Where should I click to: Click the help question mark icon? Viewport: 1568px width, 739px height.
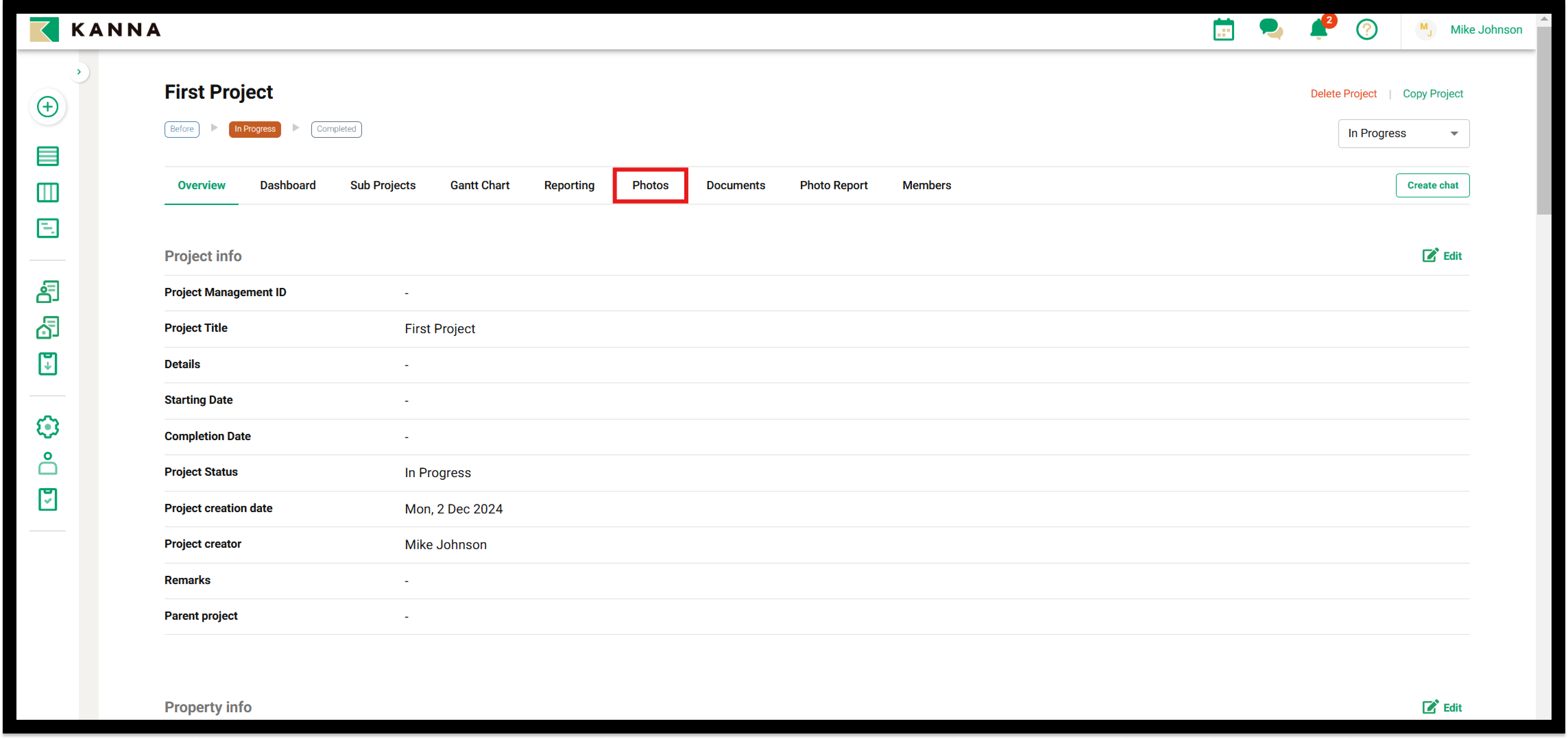[1366, 30]
